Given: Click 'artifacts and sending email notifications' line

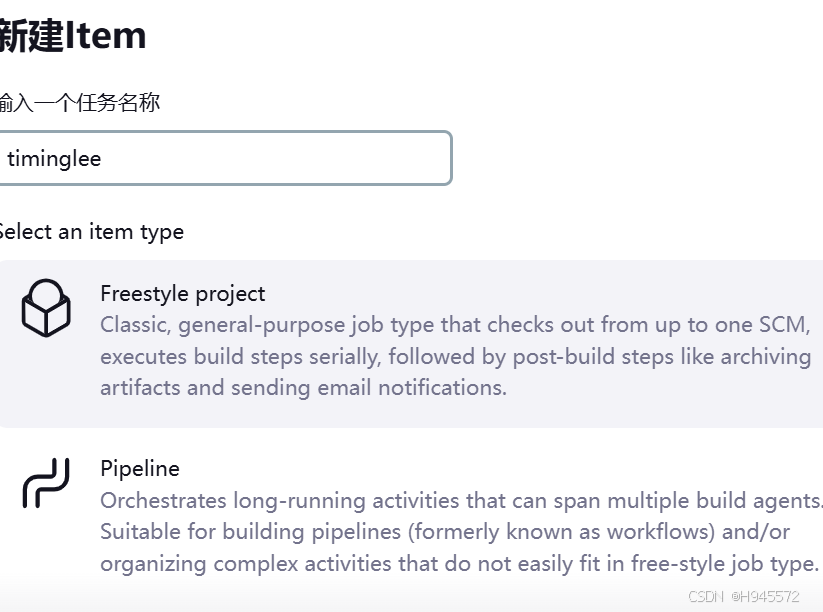Looking at the screenshot, I should click(303, 388).
